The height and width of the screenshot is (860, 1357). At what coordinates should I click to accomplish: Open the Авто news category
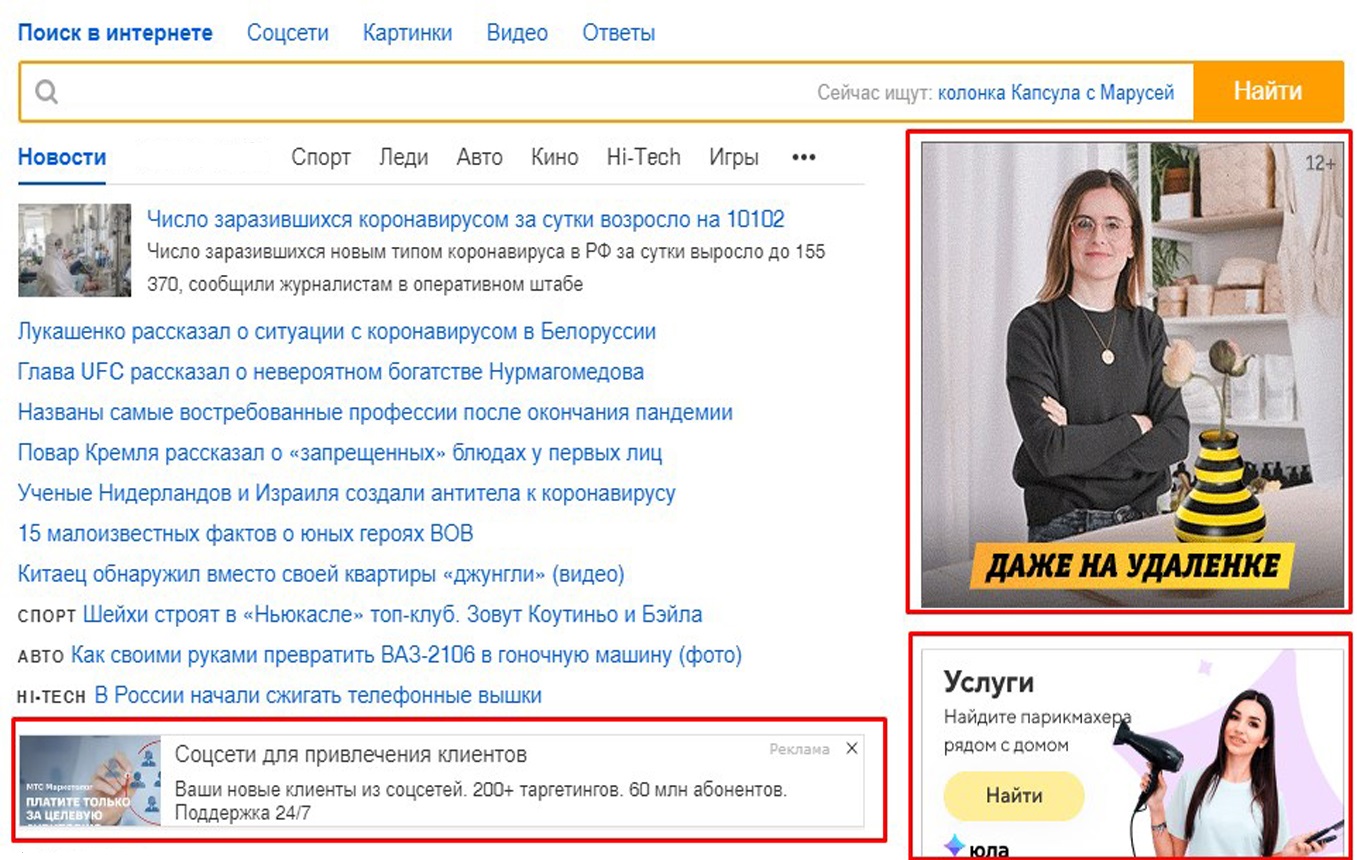[x=479, y=157]
